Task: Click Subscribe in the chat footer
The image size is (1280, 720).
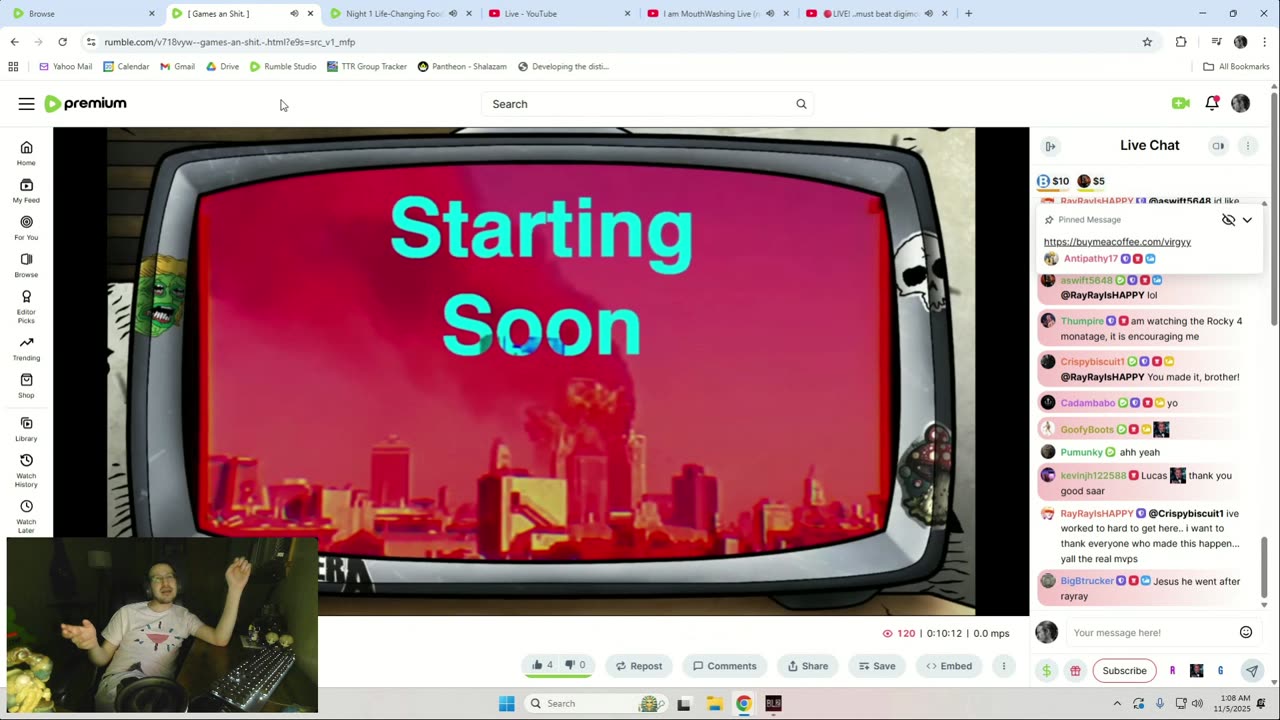Action: tap(1124, 671)
